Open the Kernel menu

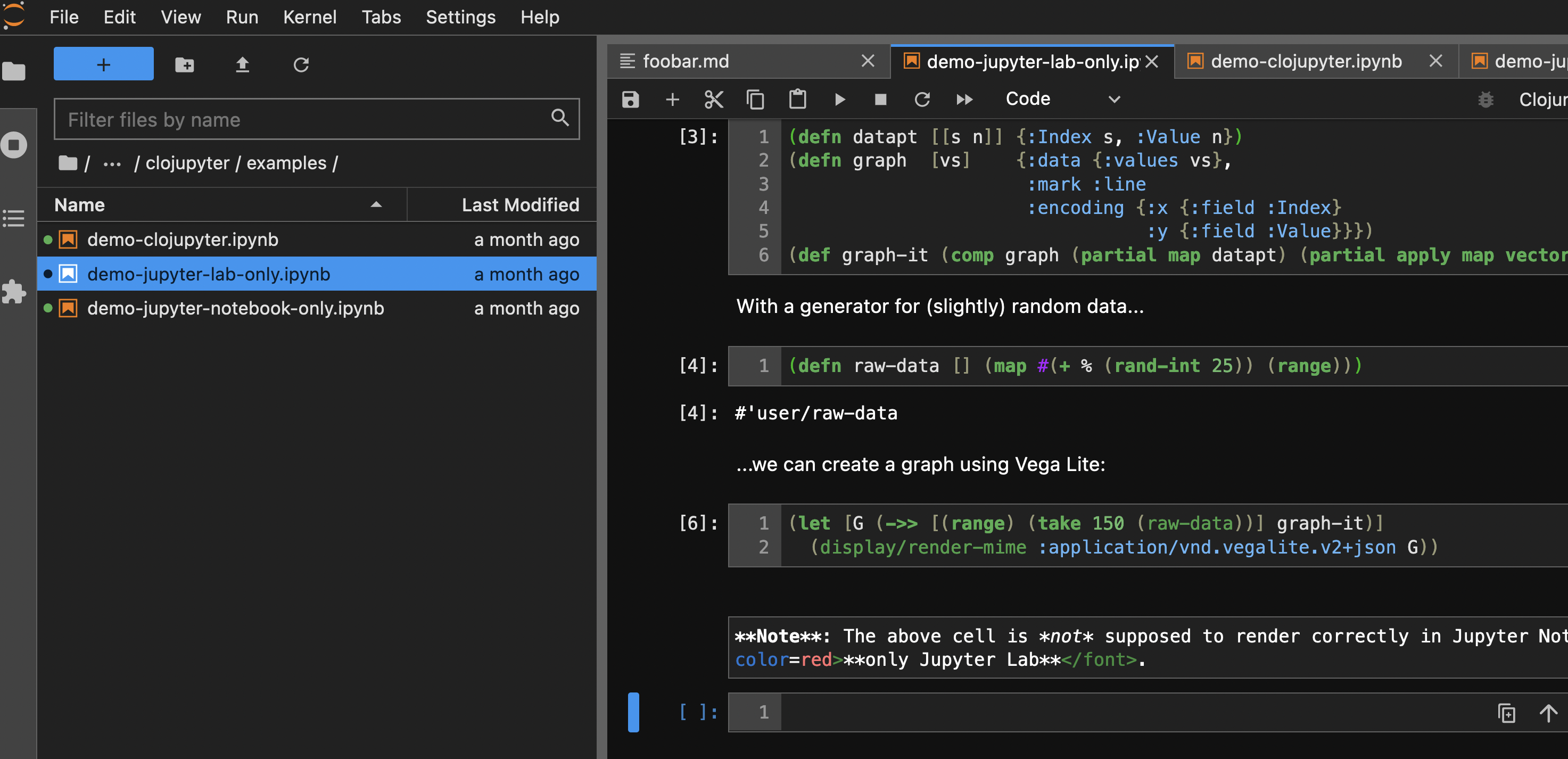click(310, 17)
